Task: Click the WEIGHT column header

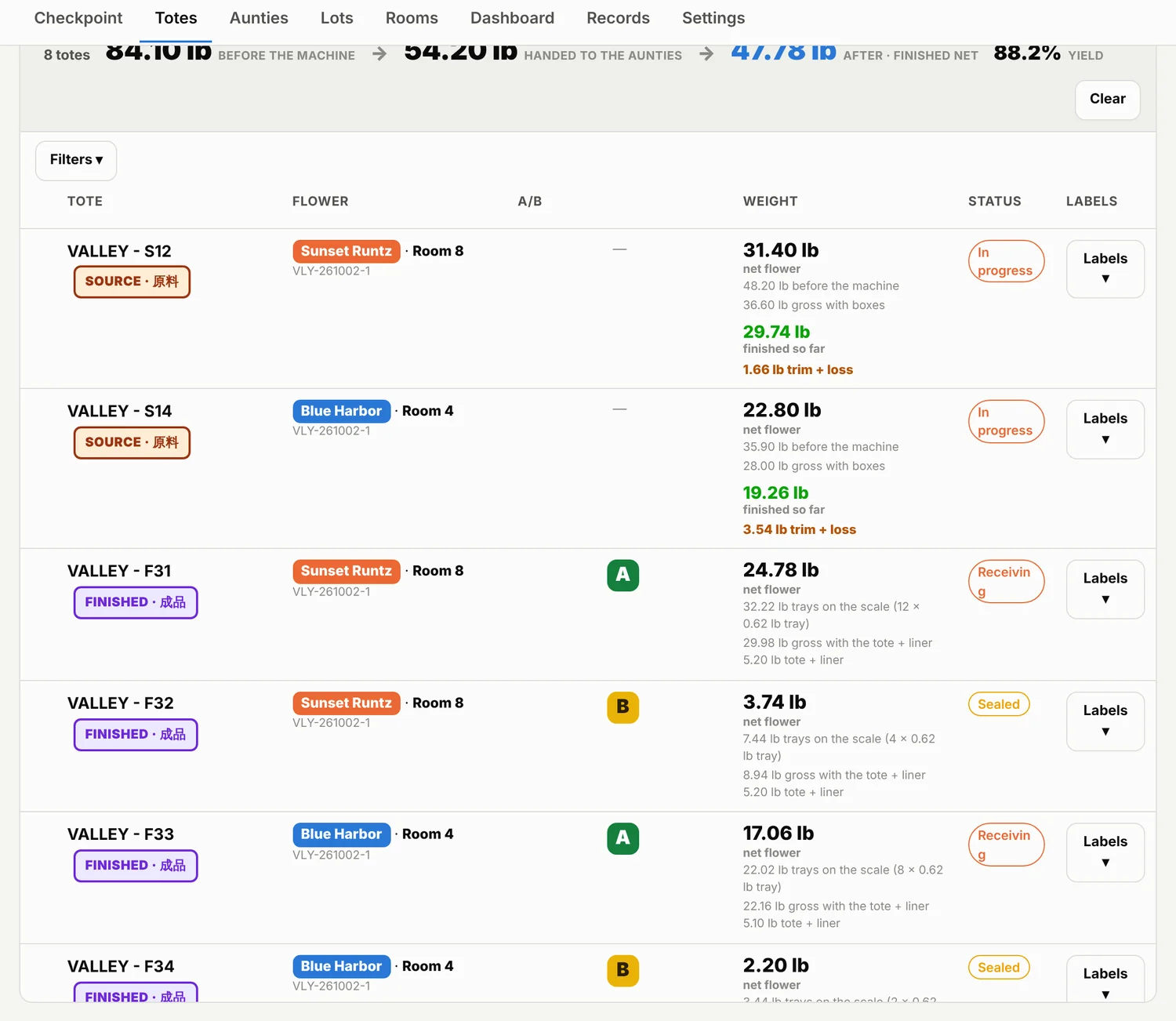Action: pos(770,202)
